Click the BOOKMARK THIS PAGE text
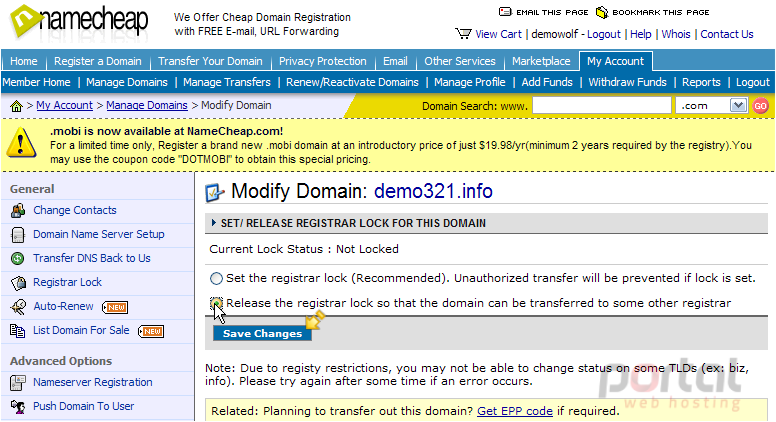The height and width of the screenshot is (422, 776). click(x=661, y=12)
